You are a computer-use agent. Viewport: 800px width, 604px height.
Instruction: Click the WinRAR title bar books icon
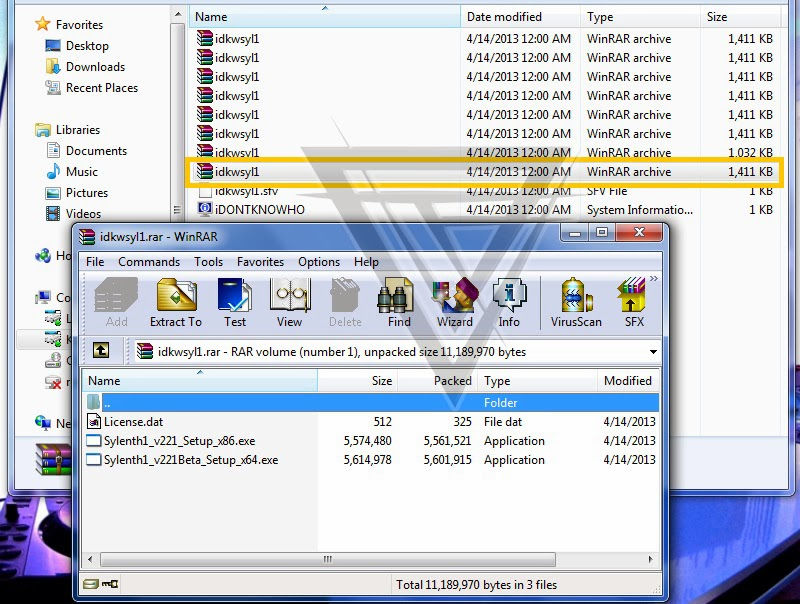(x=87, y=237)
